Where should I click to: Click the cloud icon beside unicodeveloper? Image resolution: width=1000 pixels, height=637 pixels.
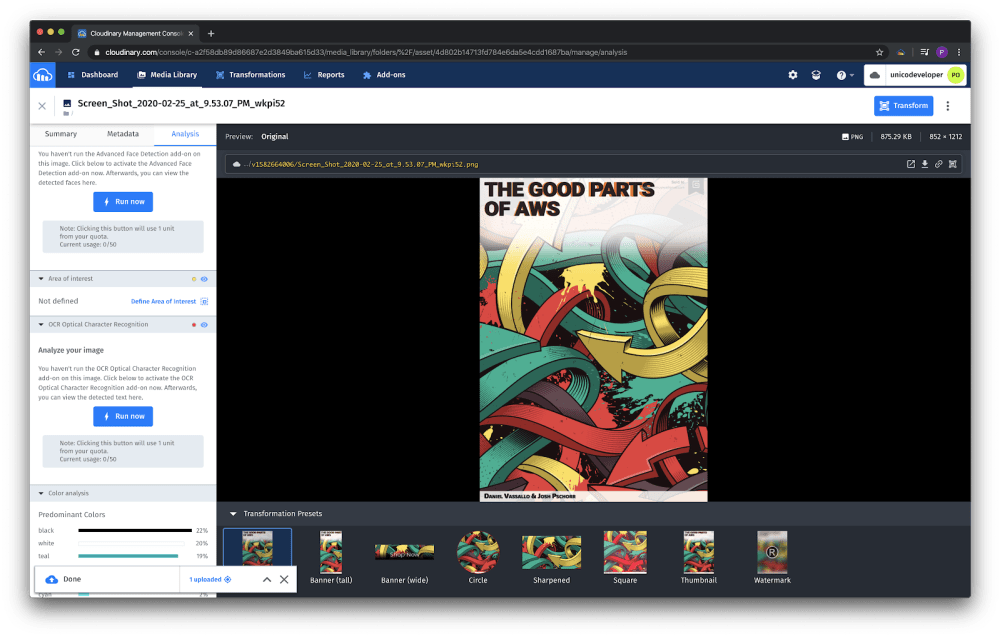point(875,75)
